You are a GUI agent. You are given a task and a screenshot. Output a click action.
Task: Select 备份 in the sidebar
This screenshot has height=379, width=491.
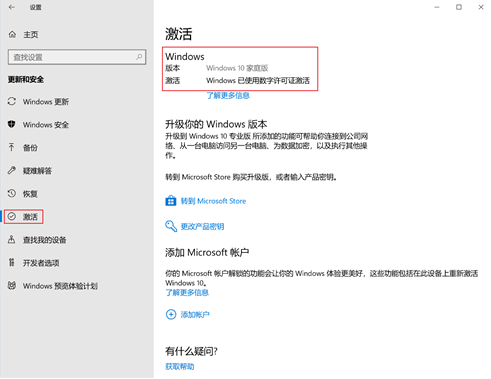point(30,148)
